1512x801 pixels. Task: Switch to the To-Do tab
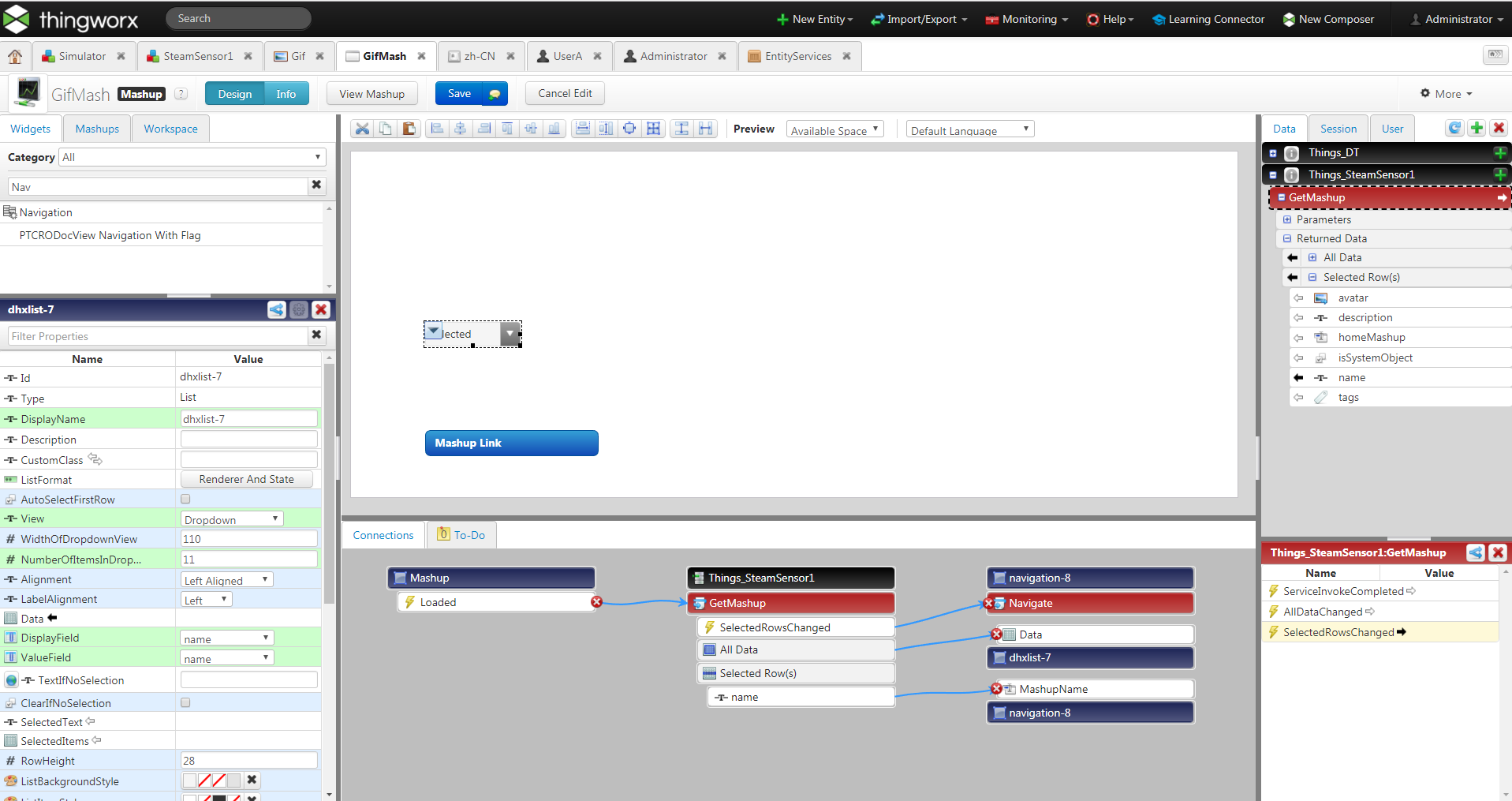tap(461, 535)
